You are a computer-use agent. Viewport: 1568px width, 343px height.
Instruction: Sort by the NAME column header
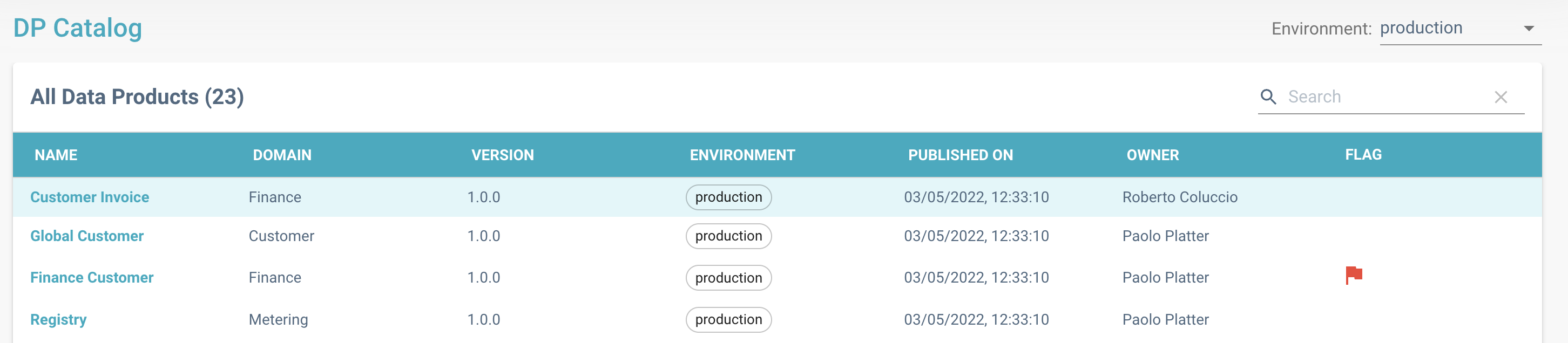click(56, 155)
